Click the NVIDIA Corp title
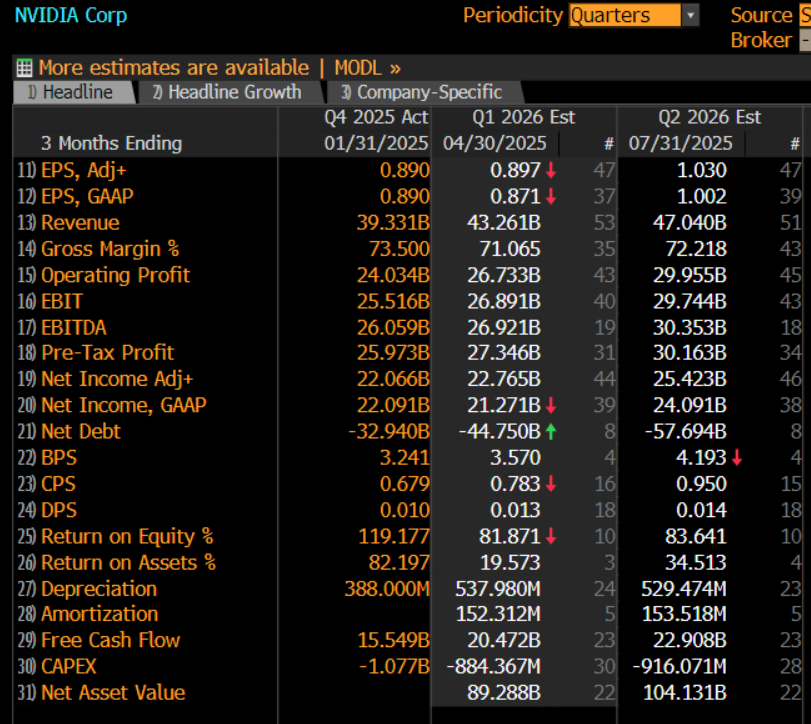The height and width of the screenshot is (724, 811). coord(71,15)
